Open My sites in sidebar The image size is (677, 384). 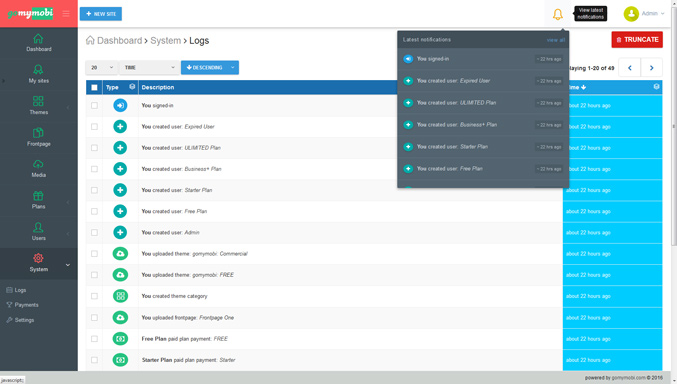point(38,74)
